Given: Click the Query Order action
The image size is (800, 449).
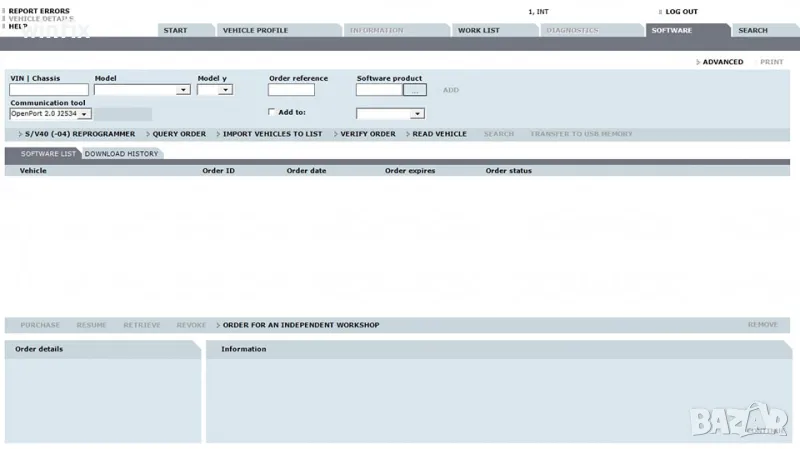Looking at the screenshot, I should pos(179,134).
